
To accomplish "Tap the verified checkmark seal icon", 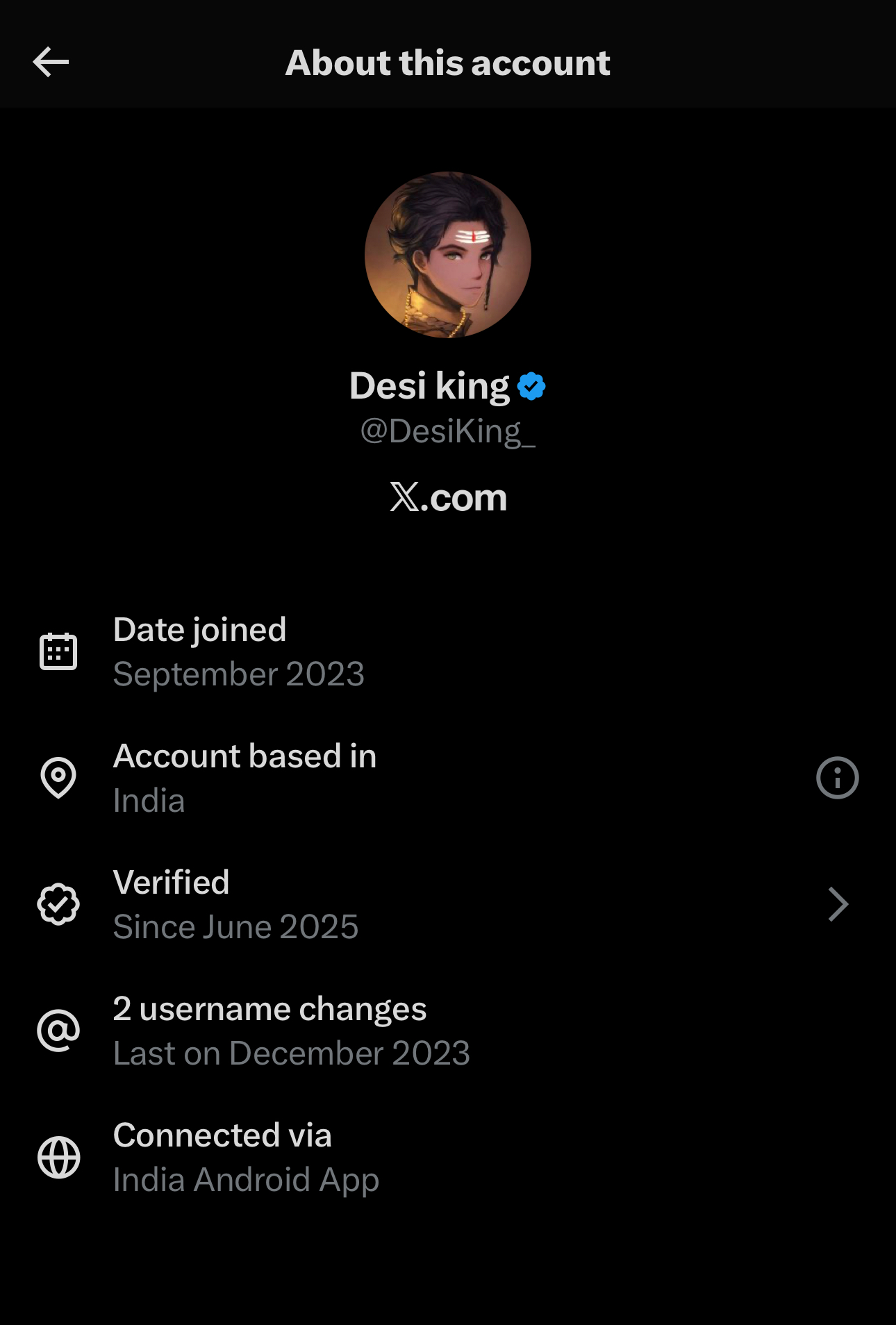I will (58, 904).
